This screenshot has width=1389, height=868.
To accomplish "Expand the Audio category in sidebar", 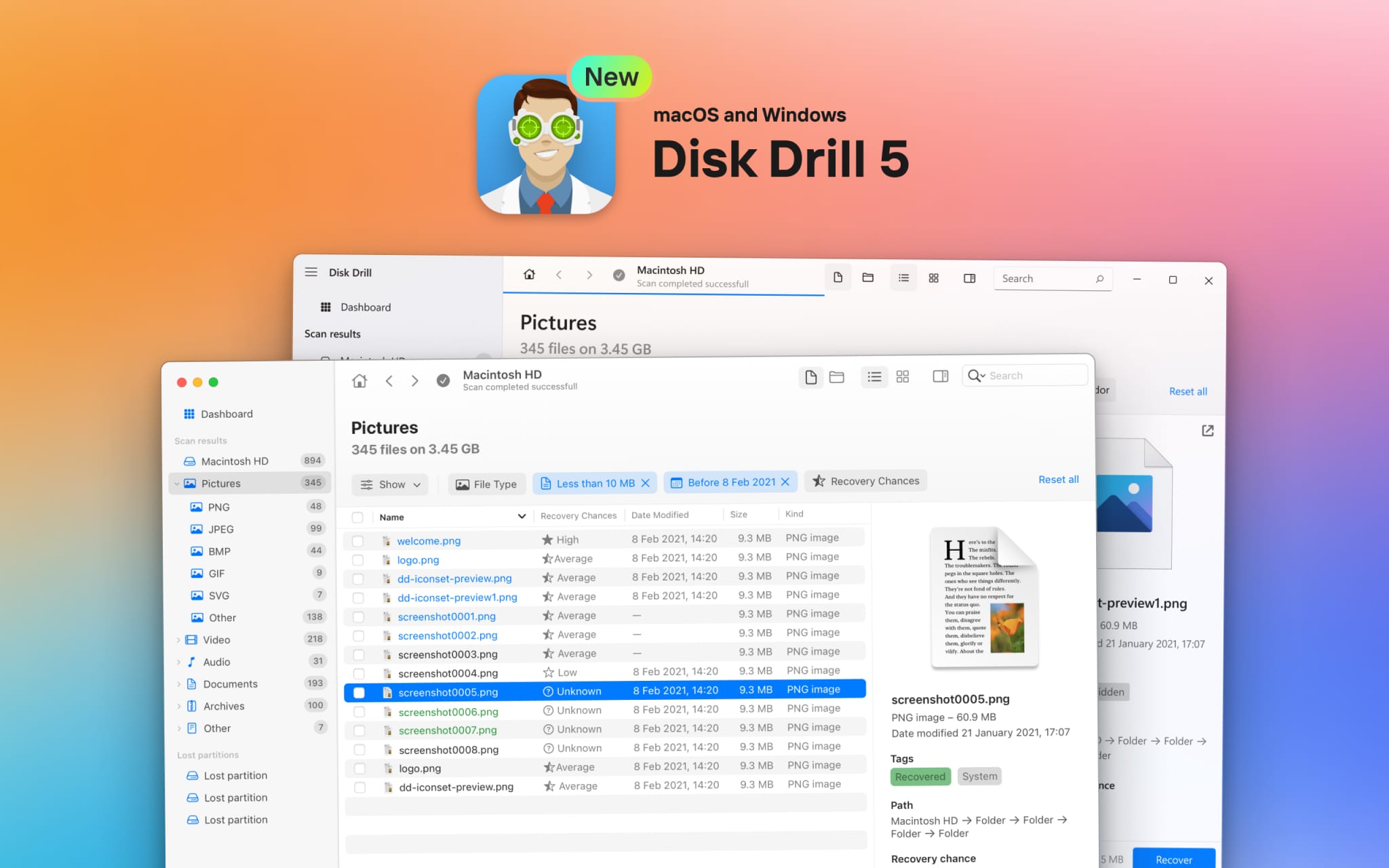I will pyautogui.click(x=178, y=663).
